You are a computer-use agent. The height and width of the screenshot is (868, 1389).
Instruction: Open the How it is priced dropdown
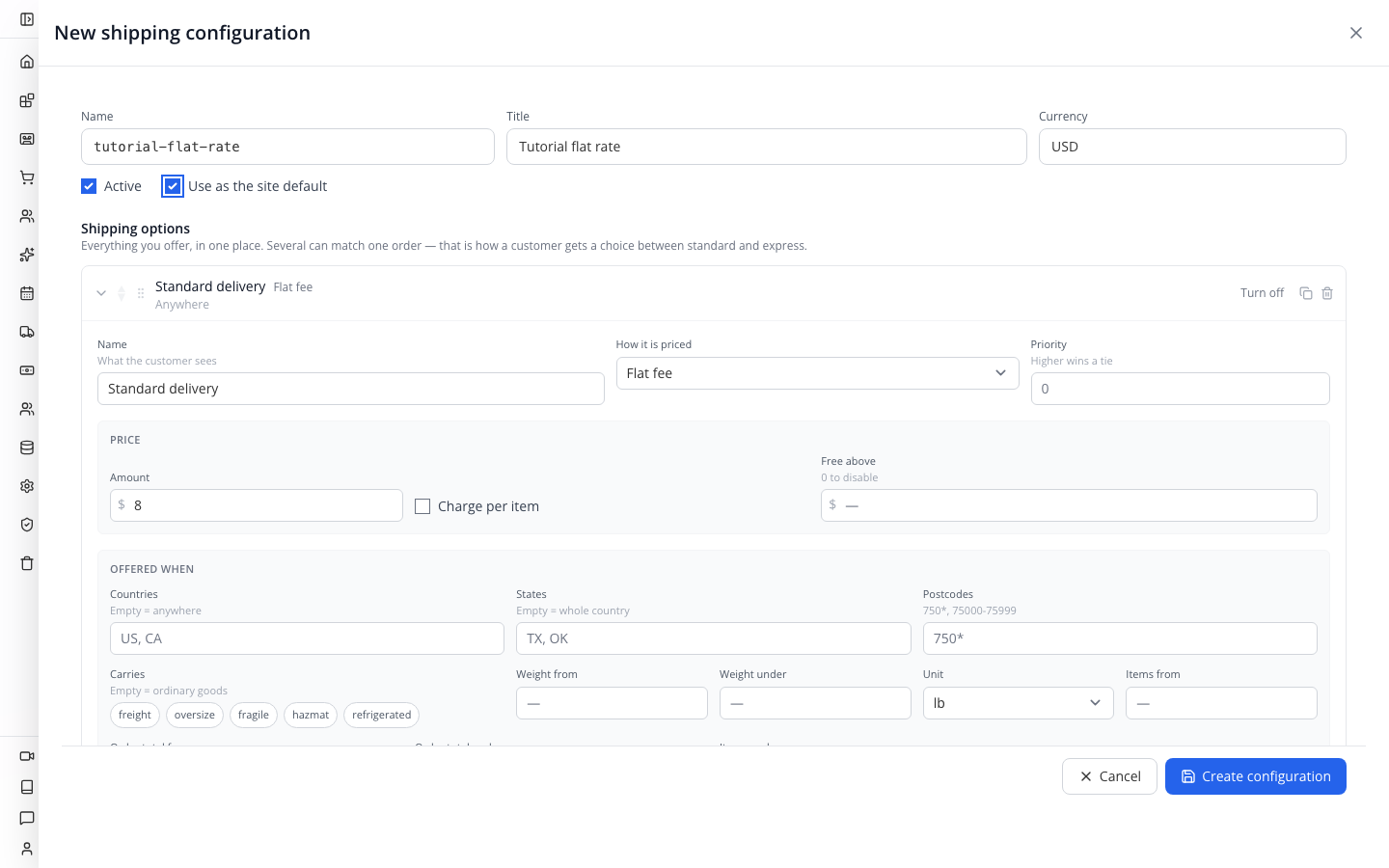817,373
